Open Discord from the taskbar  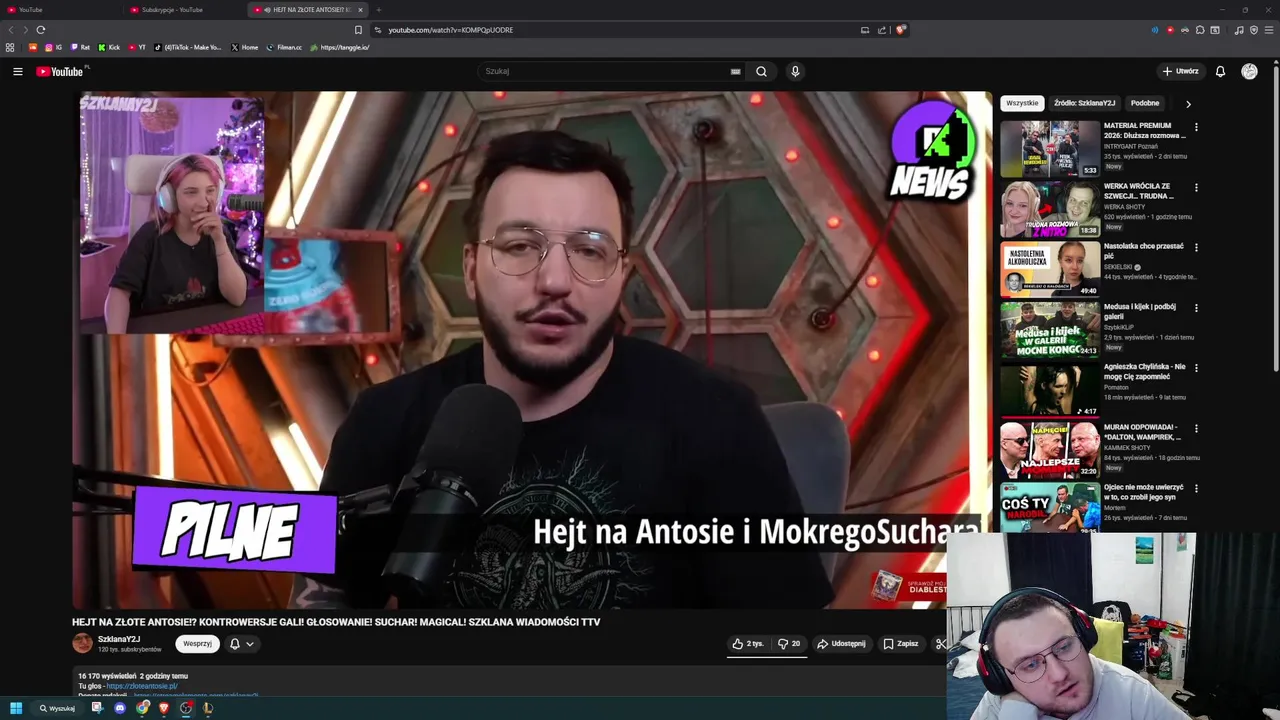click(120, 708)
